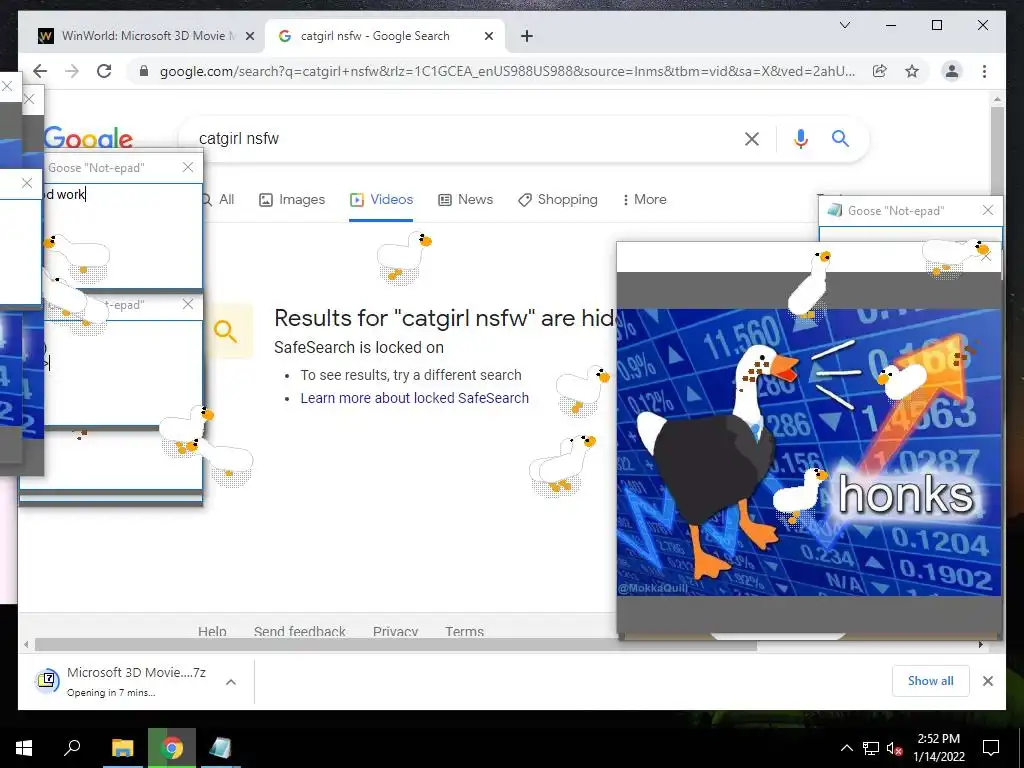Image resolution: width=1024 pixels, height=768 pixels.
Task: Close the right Goose Not-epad window
Action: (x=987, y=210)
